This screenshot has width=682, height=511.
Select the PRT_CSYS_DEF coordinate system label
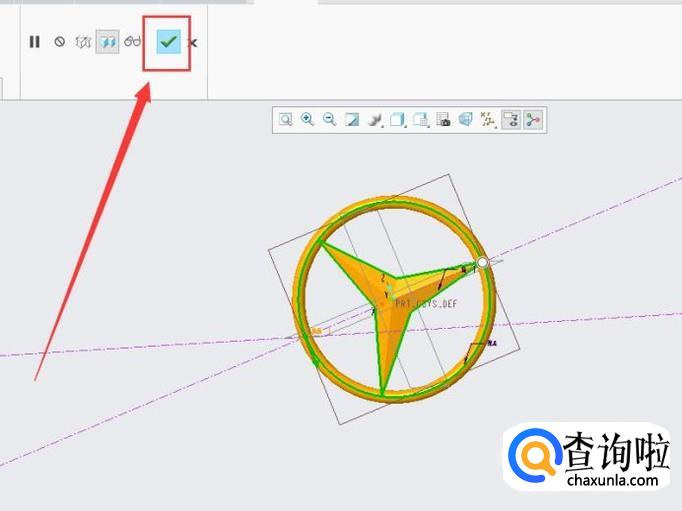coord(426,304)
